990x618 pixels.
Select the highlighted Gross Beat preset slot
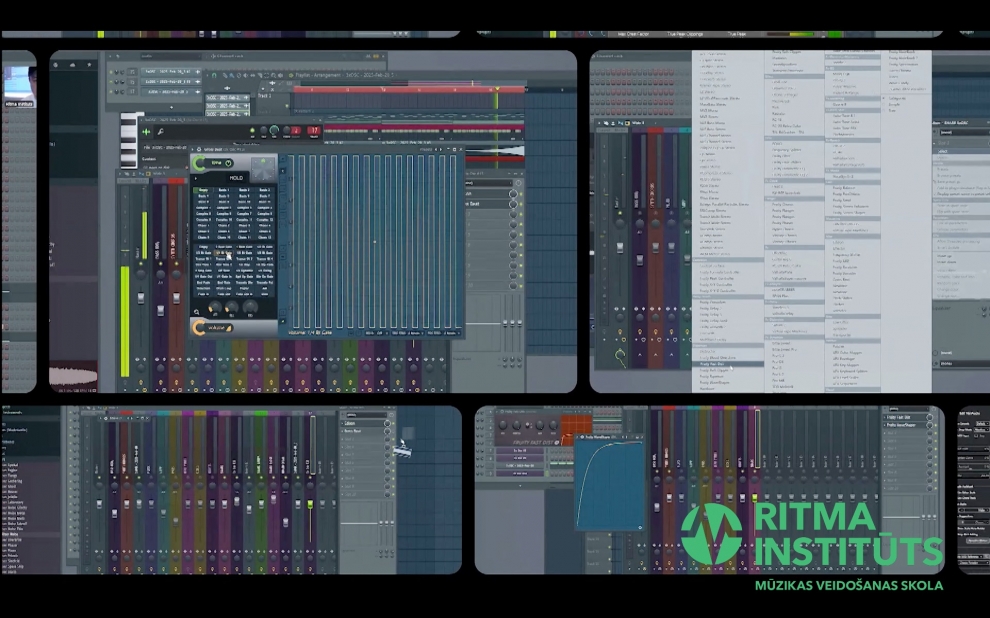click(223, 253)
